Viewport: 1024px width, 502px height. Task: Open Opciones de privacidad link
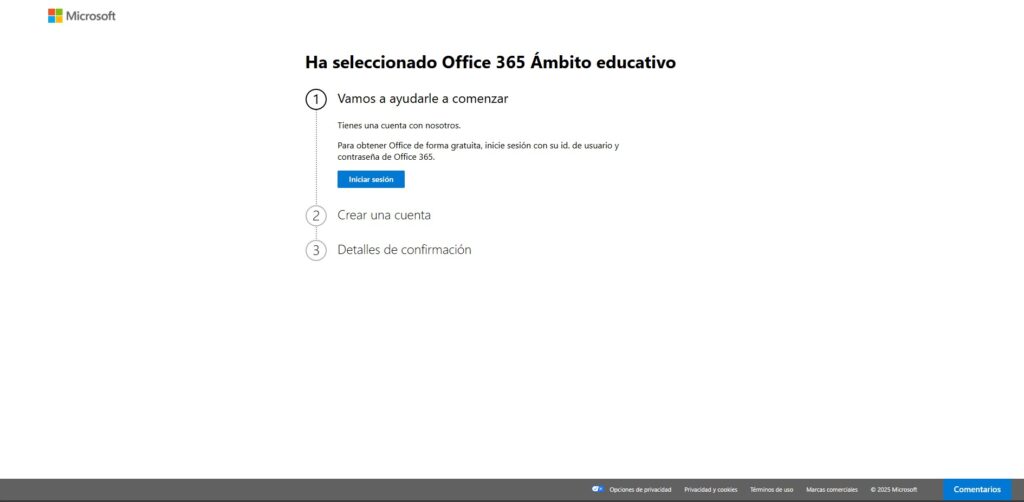pos(640,490)
